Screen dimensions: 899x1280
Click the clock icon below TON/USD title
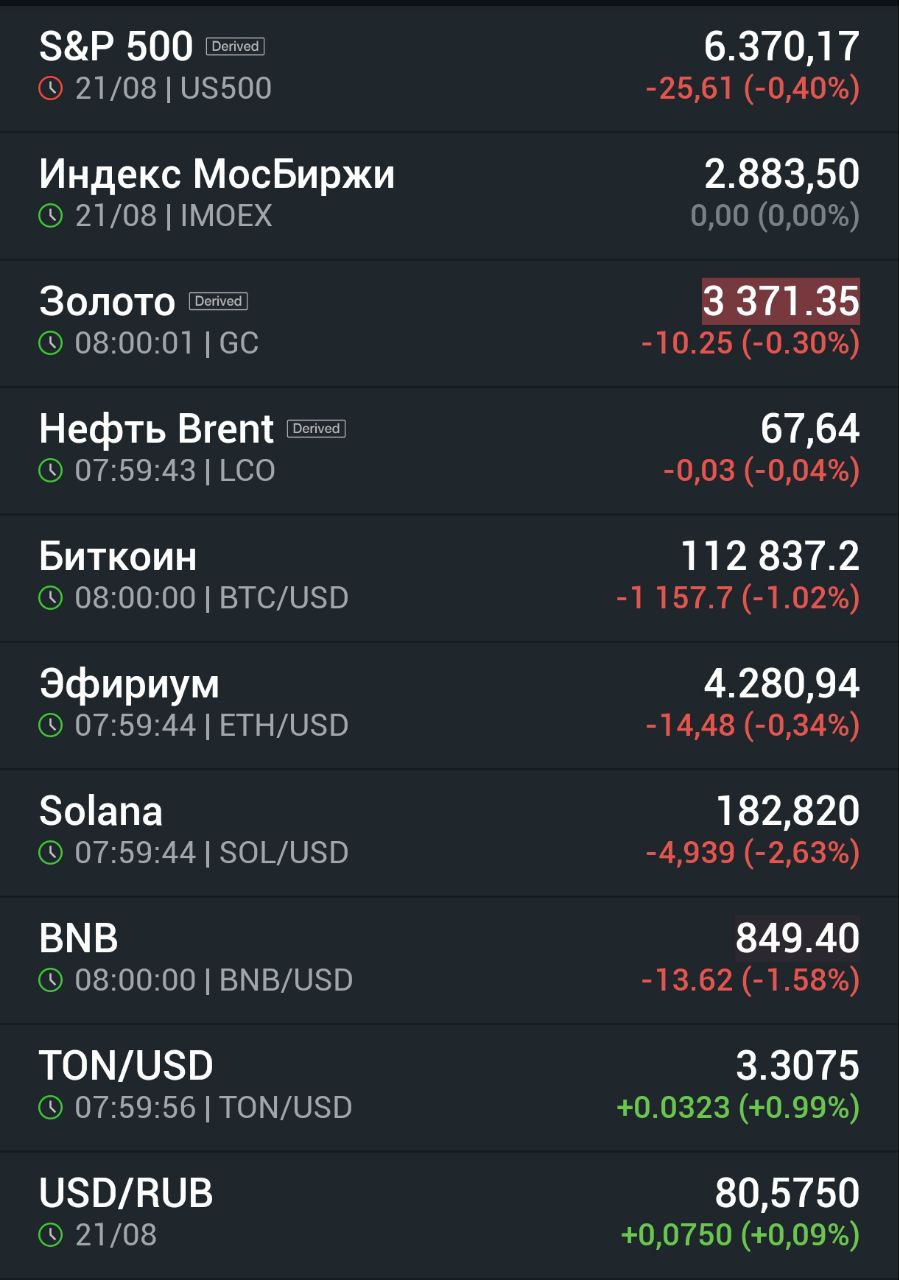50,1108
